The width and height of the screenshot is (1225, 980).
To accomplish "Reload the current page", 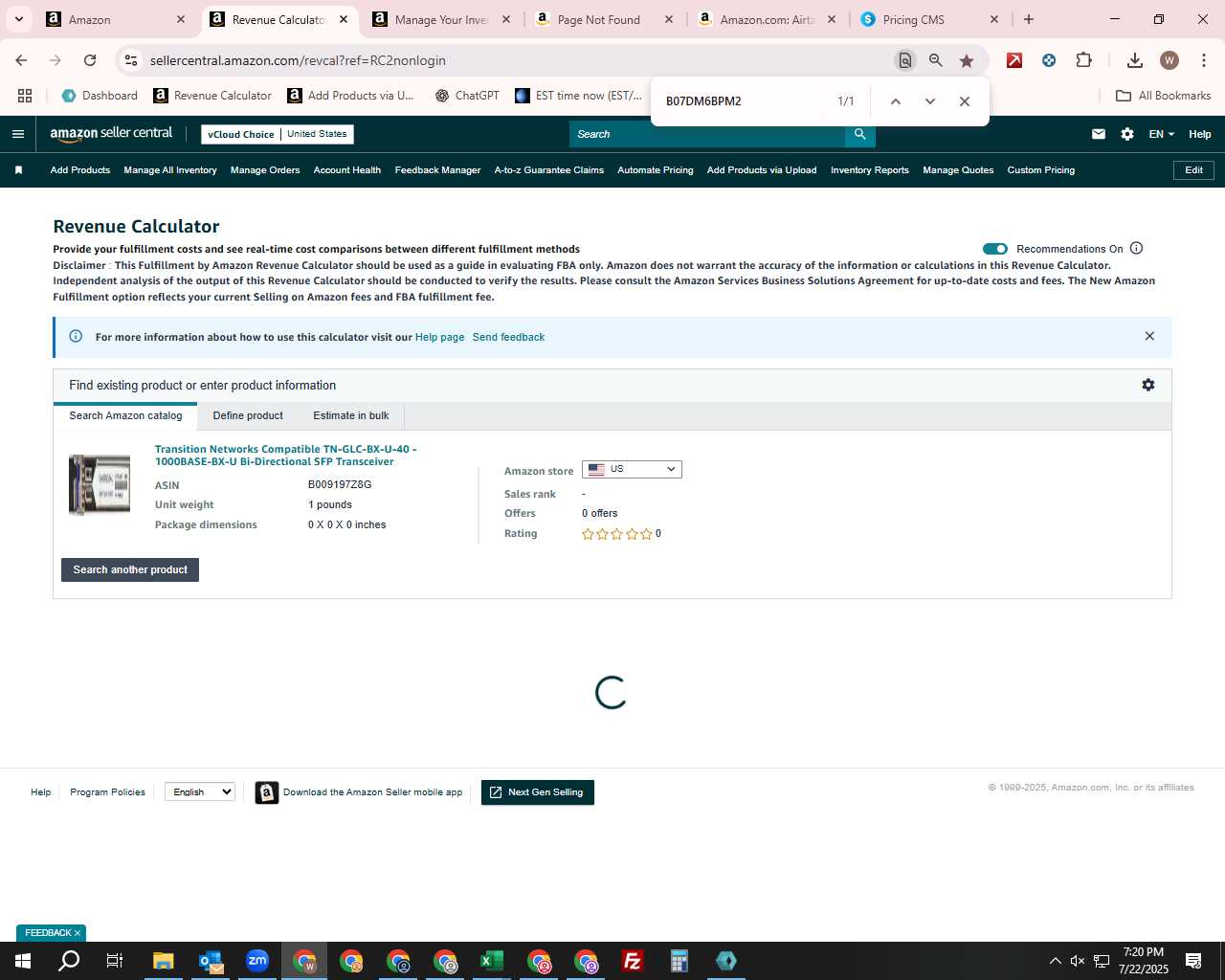I will [90, 60].
